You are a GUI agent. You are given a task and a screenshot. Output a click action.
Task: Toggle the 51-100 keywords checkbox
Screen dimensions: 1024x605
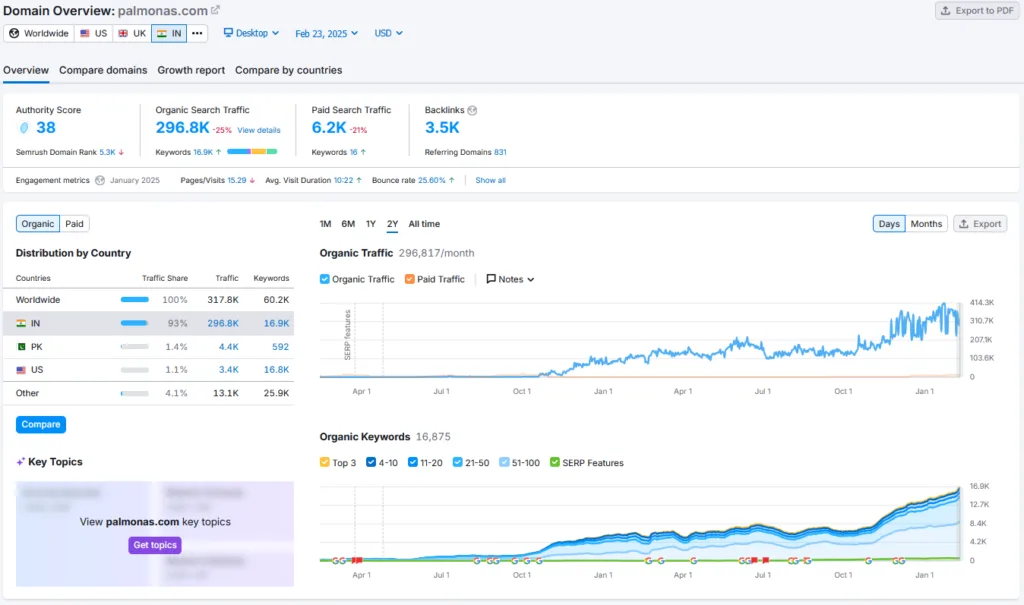(504, 463)
